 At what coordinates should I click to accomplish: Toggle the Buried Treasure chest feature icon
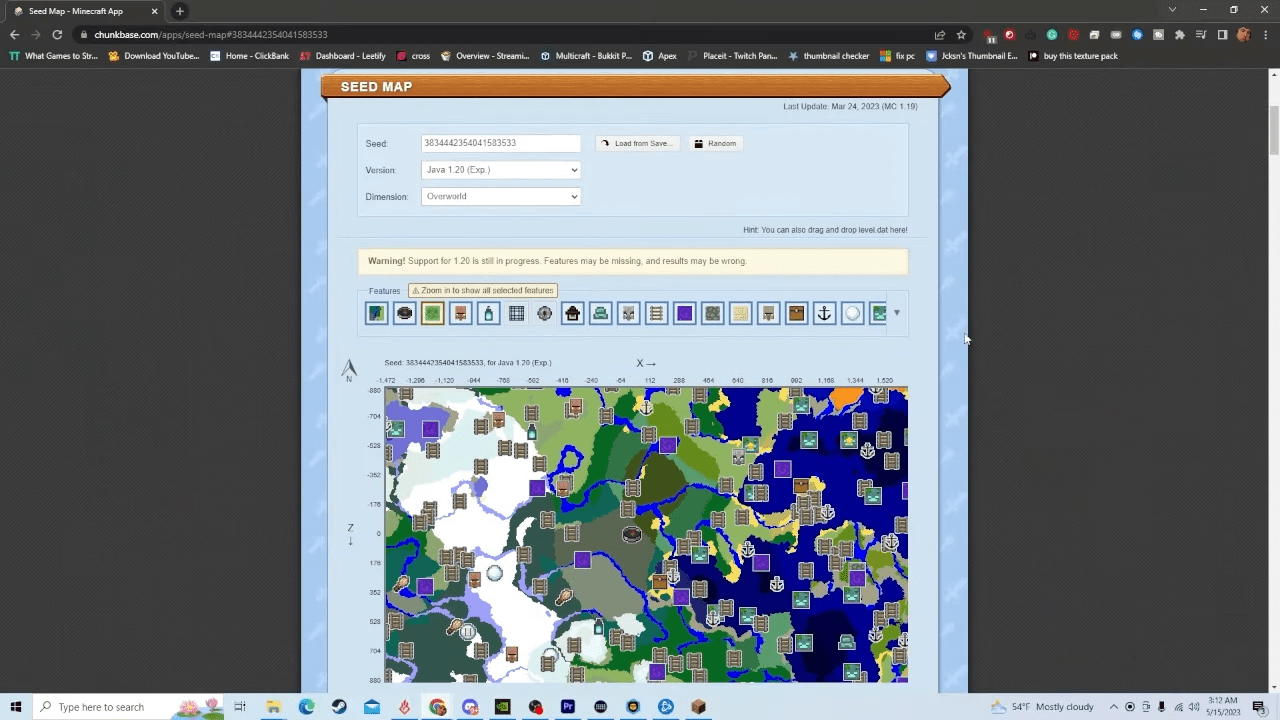point(796,314)
